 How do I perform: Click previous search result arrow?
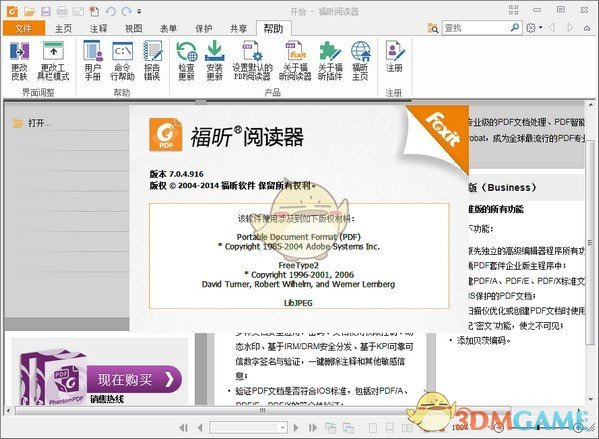click(552, 28)
